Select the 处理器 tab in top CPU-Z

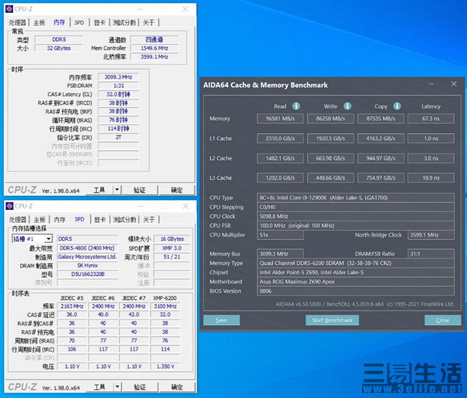[18, 22]
